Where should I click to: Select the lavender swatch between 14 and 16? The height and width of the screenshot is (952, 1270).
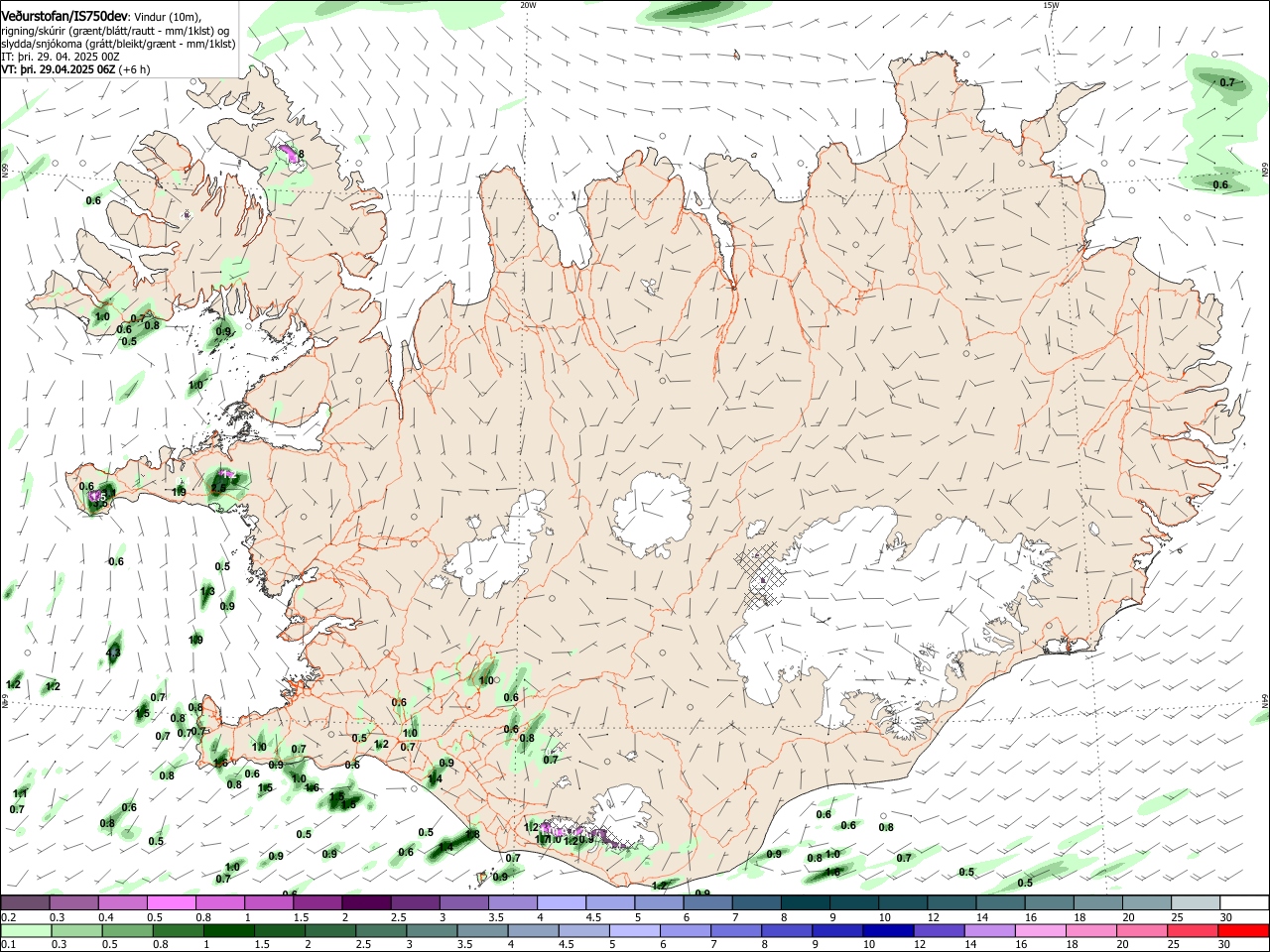tap(988, 931)
